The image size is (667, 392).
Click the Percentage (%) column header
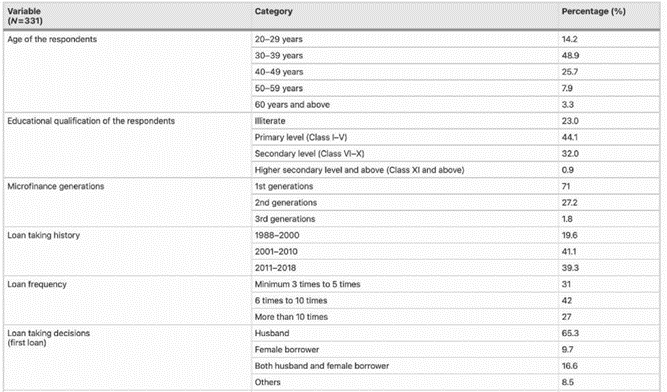609,16
